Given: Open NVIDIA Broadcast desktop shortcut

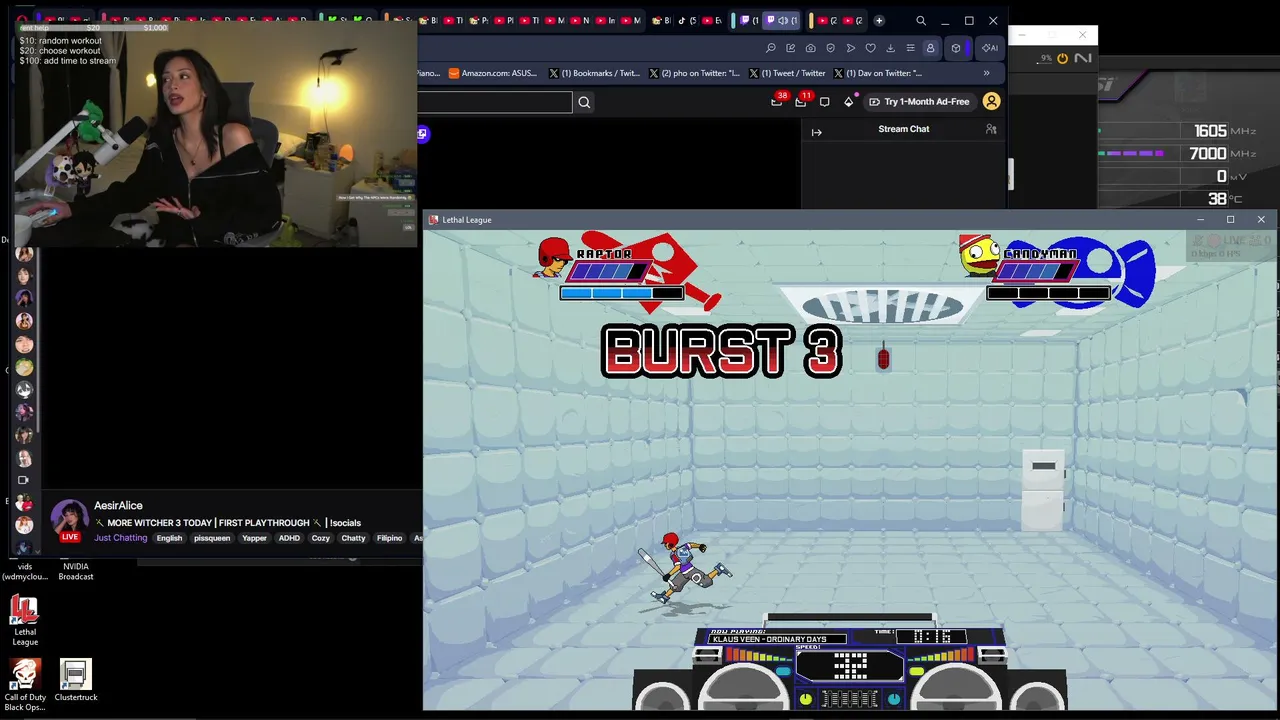Looking at the screenshot, I should coord(76,571).
